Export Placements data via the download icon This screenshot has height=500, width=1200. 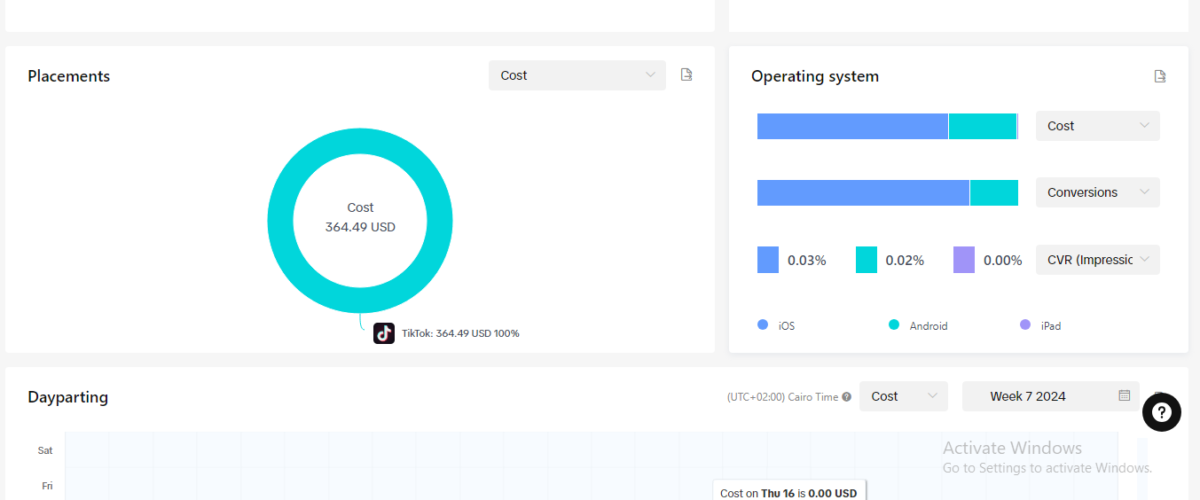(x=686, y=75)
